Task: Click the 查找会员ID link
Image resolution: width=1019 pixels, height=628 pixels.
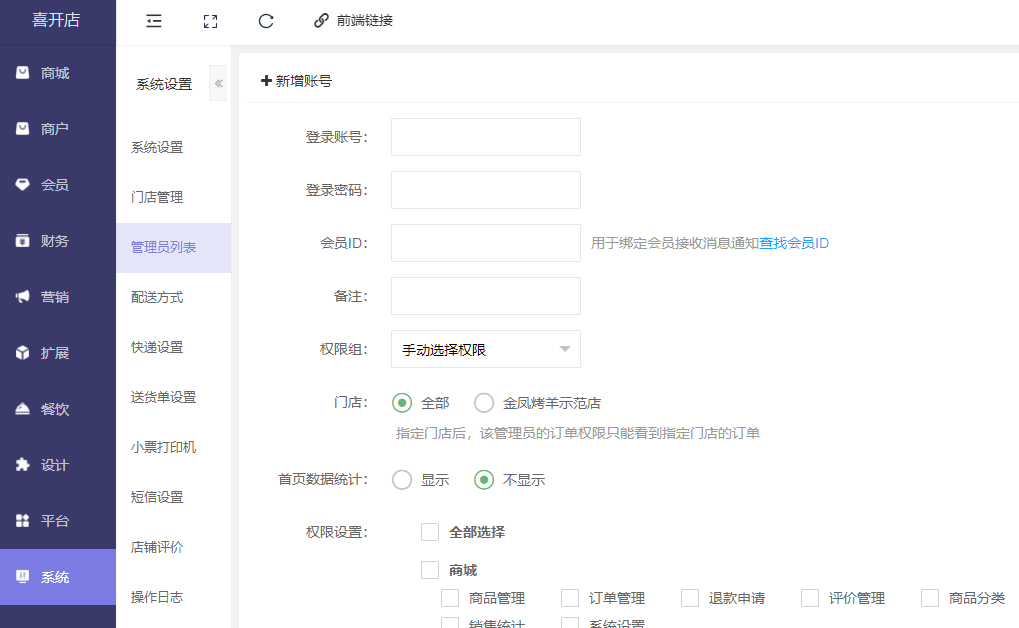Action: [794, 243]
